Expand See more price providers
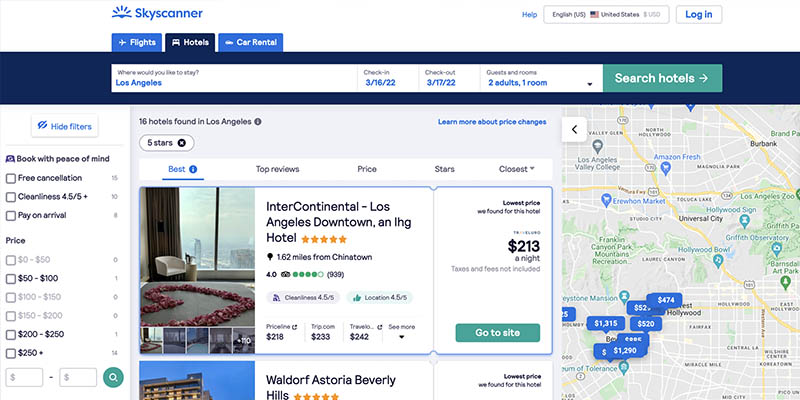Viewport: 800px width, 400px height. [401, 331]
